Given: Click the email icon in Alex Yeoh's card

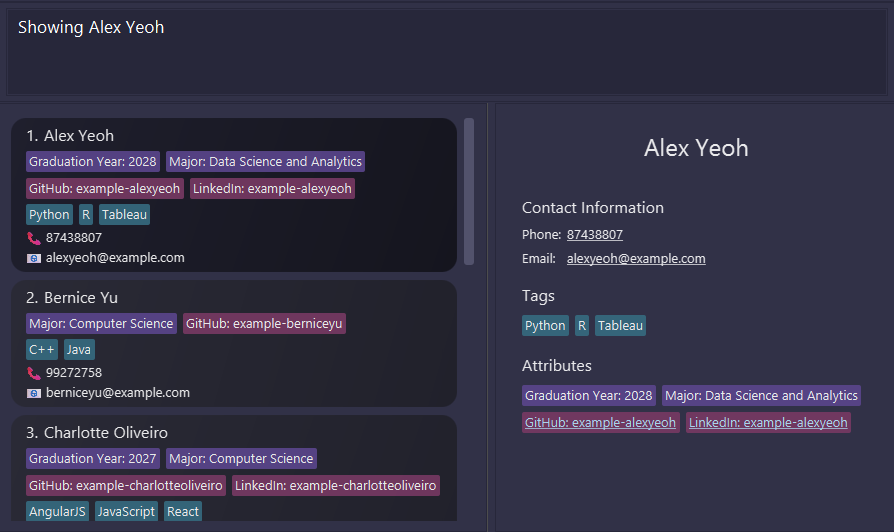Looking at the screenshot, I should [x=34, y=258].
